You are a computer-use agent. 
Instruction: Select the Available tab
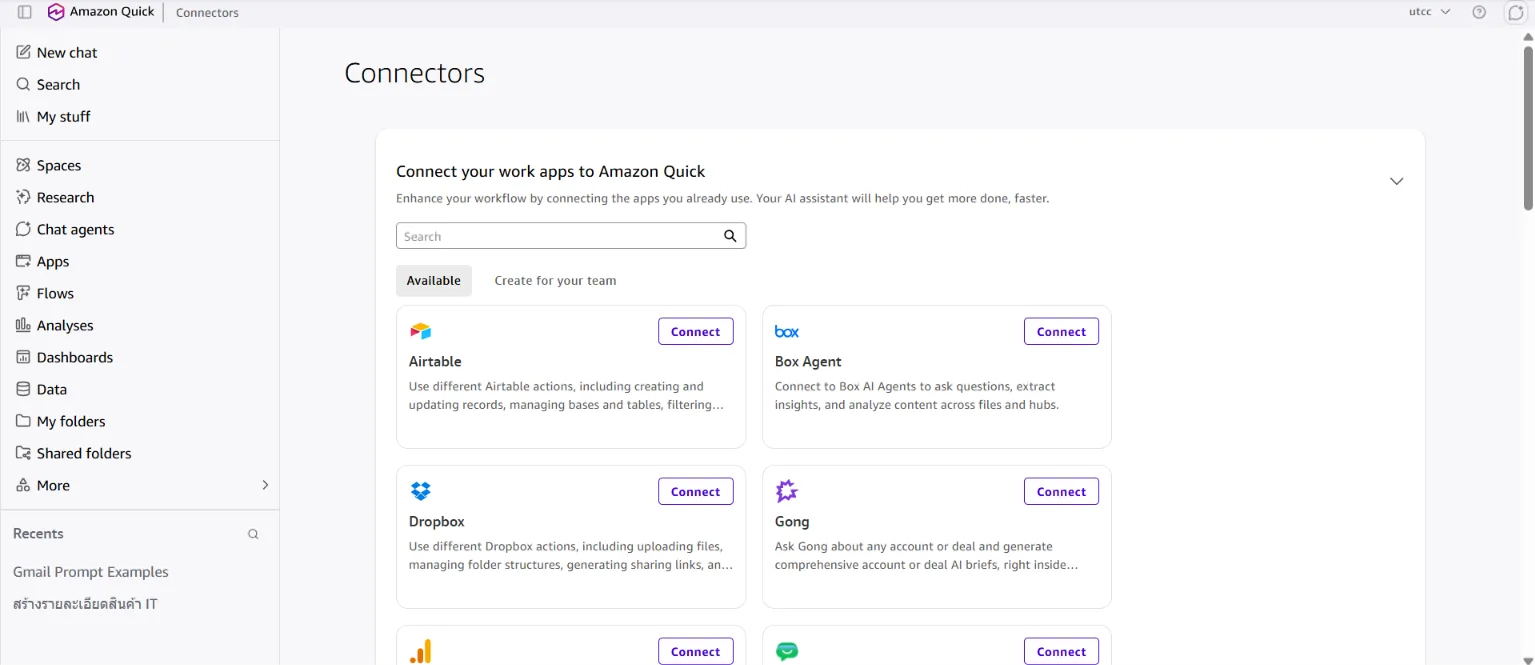[x=434, y=281]
